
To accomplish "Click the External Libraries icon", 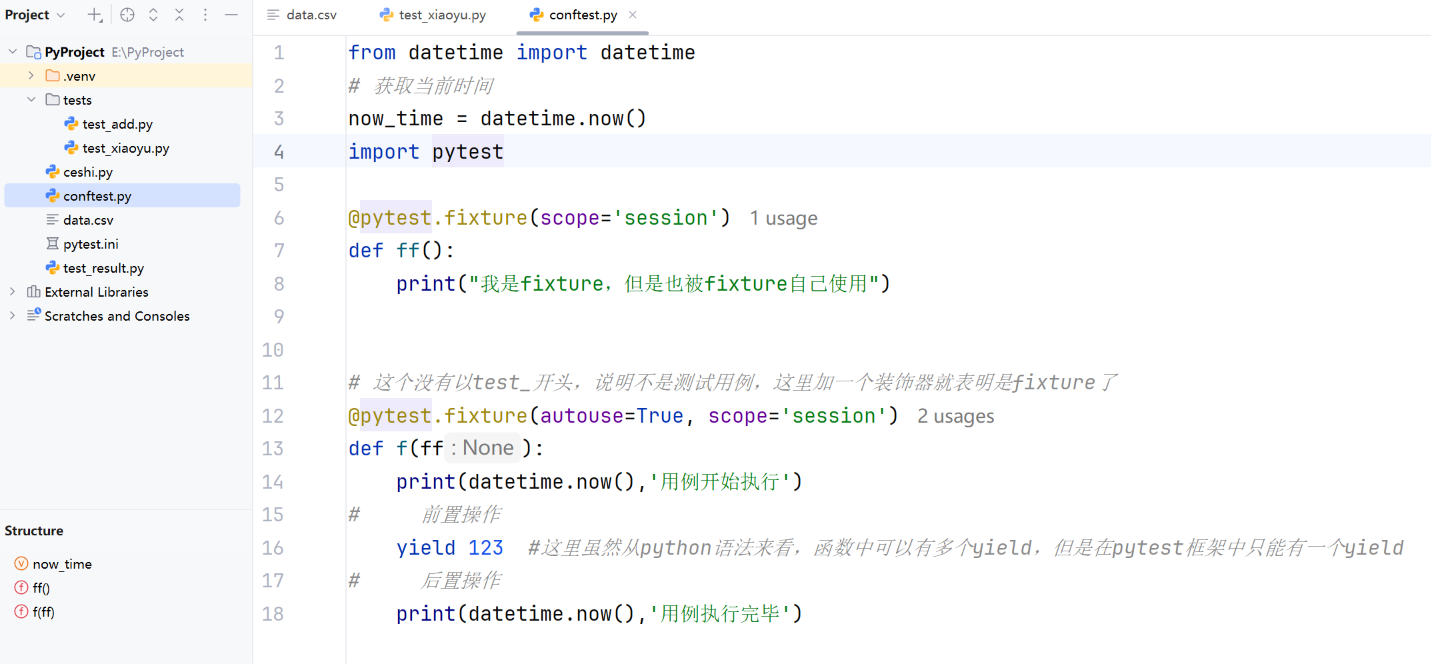I will [34, 292].
